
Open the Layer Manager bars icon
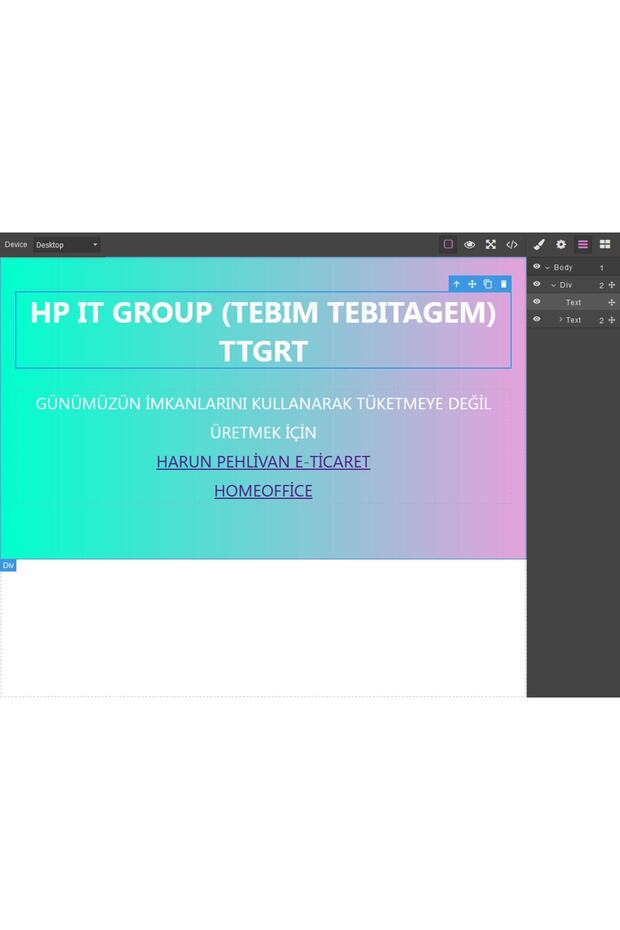583,244
